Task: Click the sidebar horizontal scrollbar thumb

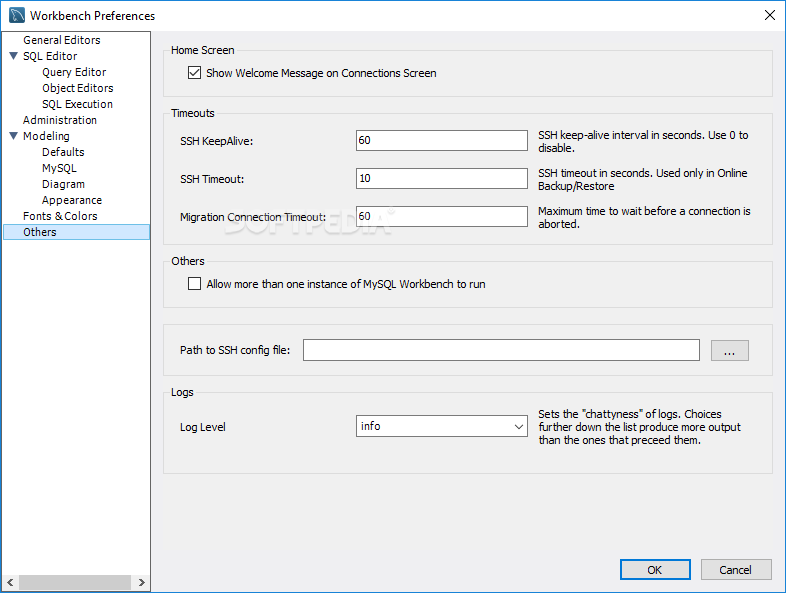Action: pos(75,582)
